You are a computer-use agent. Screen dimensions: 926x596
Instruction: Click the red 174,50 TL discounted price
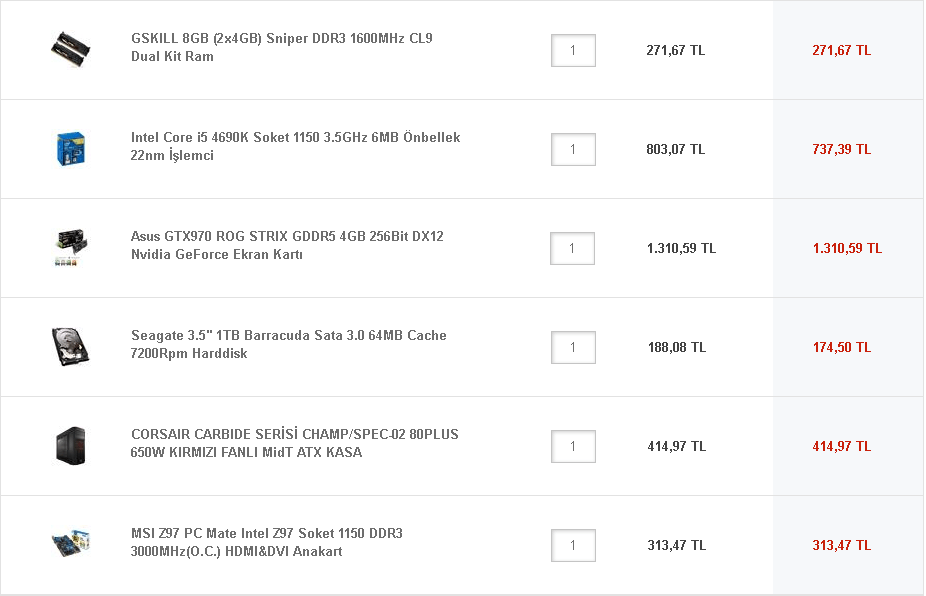tap(841, 347)
